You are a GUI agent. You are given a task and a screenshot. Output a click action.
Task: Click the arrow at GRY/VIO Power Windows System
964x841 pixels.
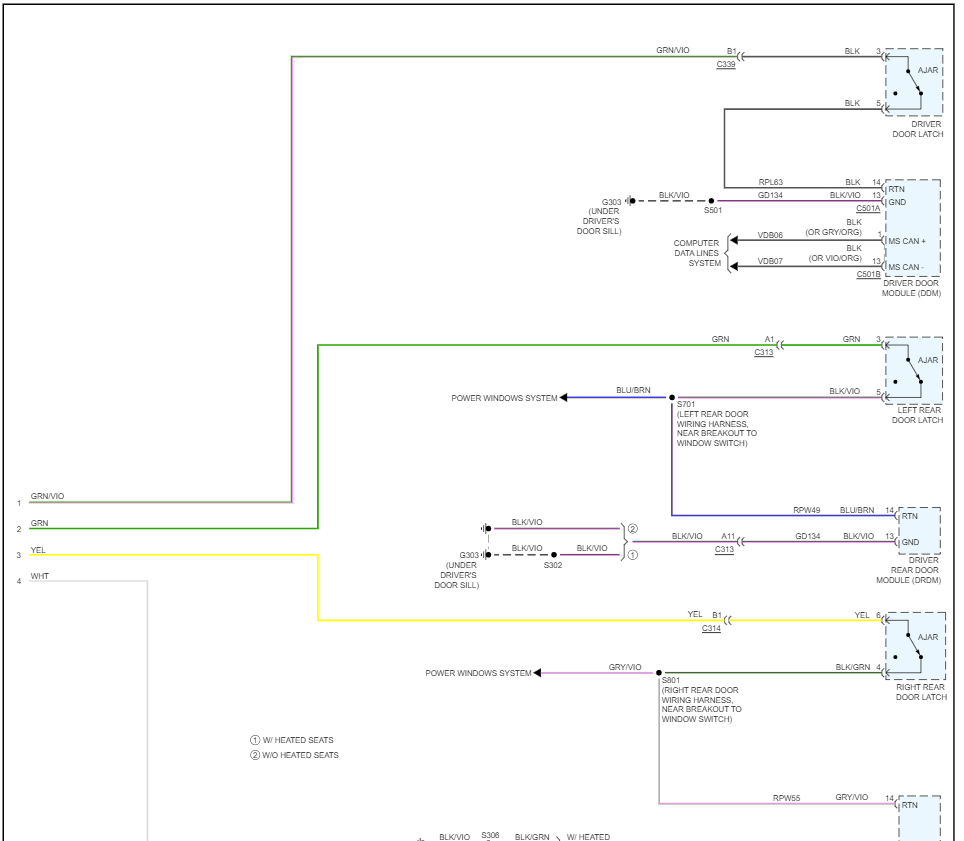click(x=538, y=673)
